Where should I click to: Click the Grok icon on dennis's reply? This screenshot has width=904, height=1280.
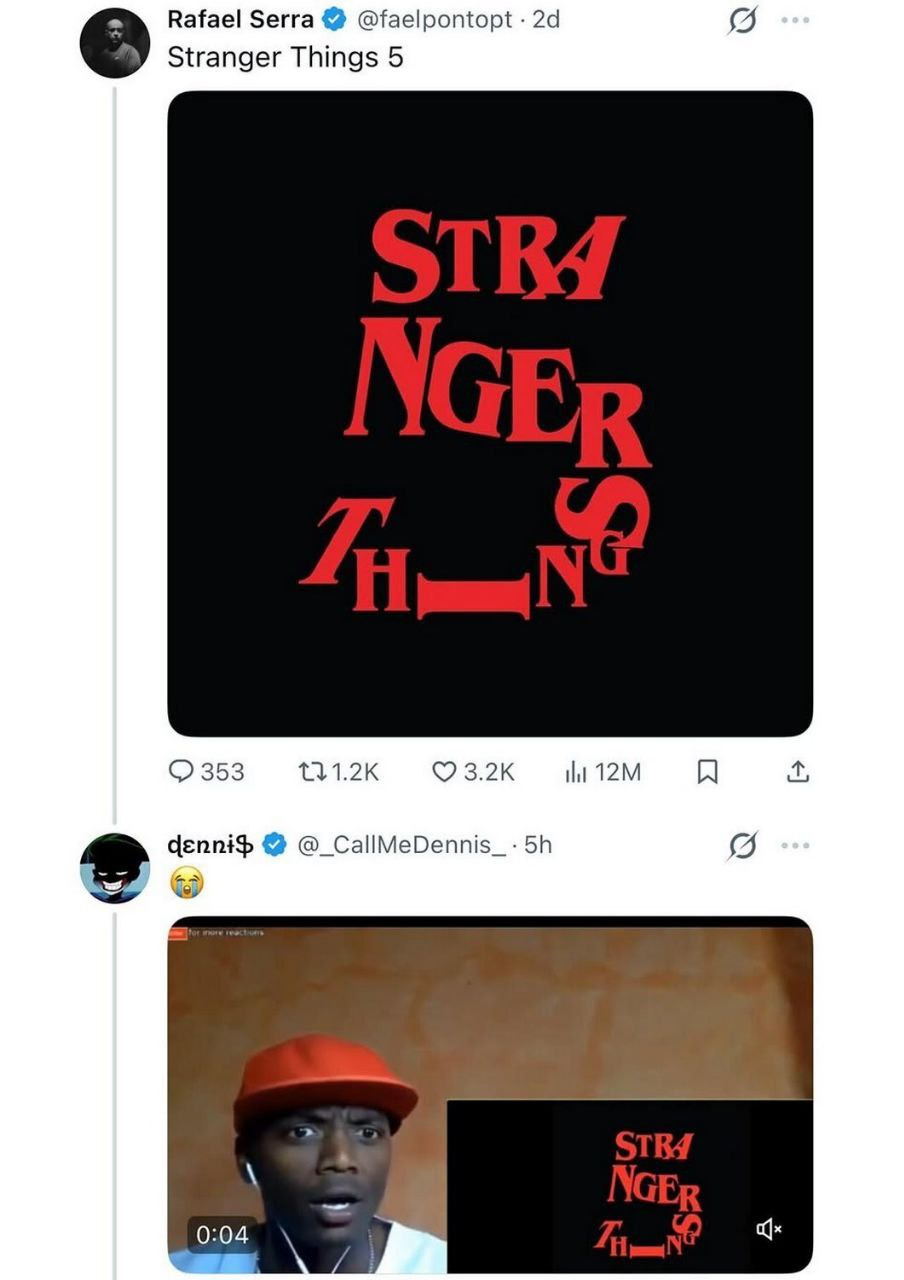point(741,847)
